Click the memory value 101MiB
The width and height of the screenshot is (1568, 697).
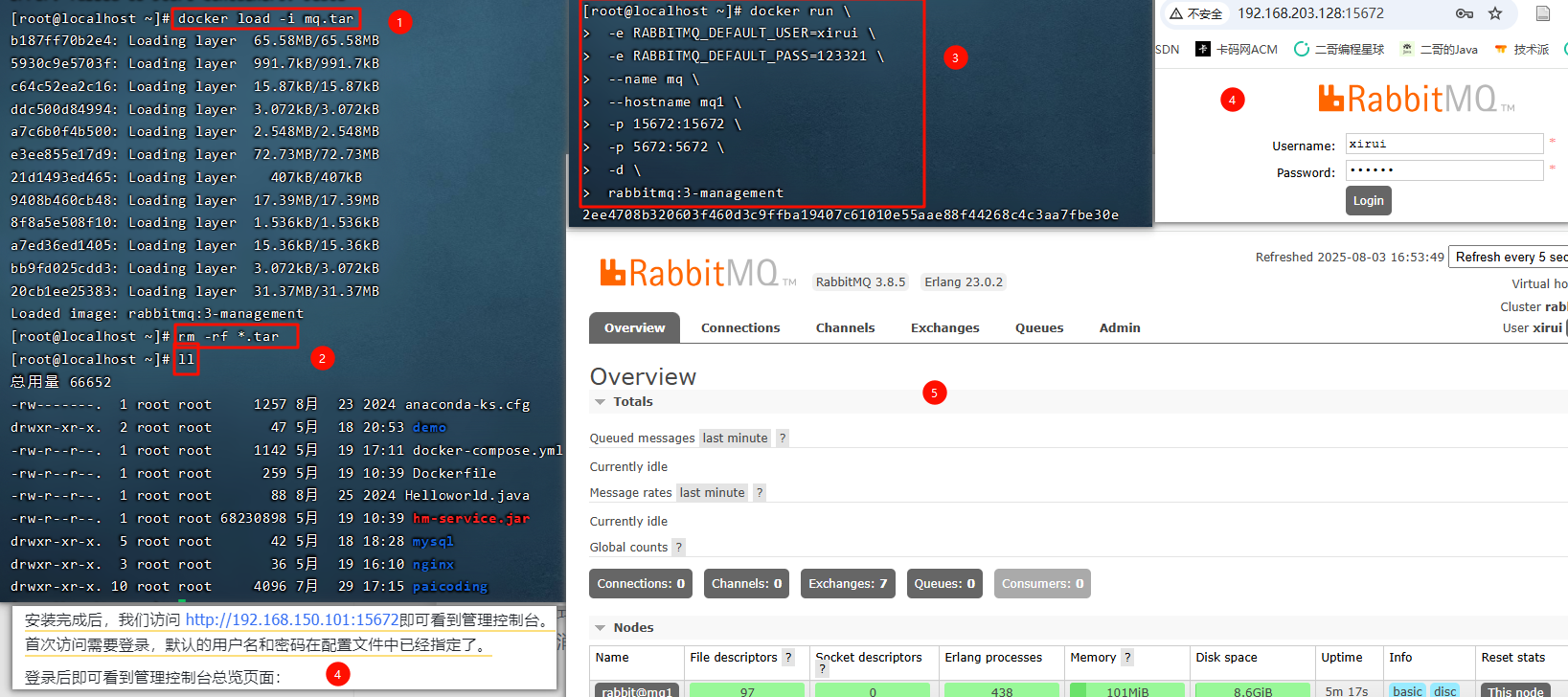(x=1127, y=691)
